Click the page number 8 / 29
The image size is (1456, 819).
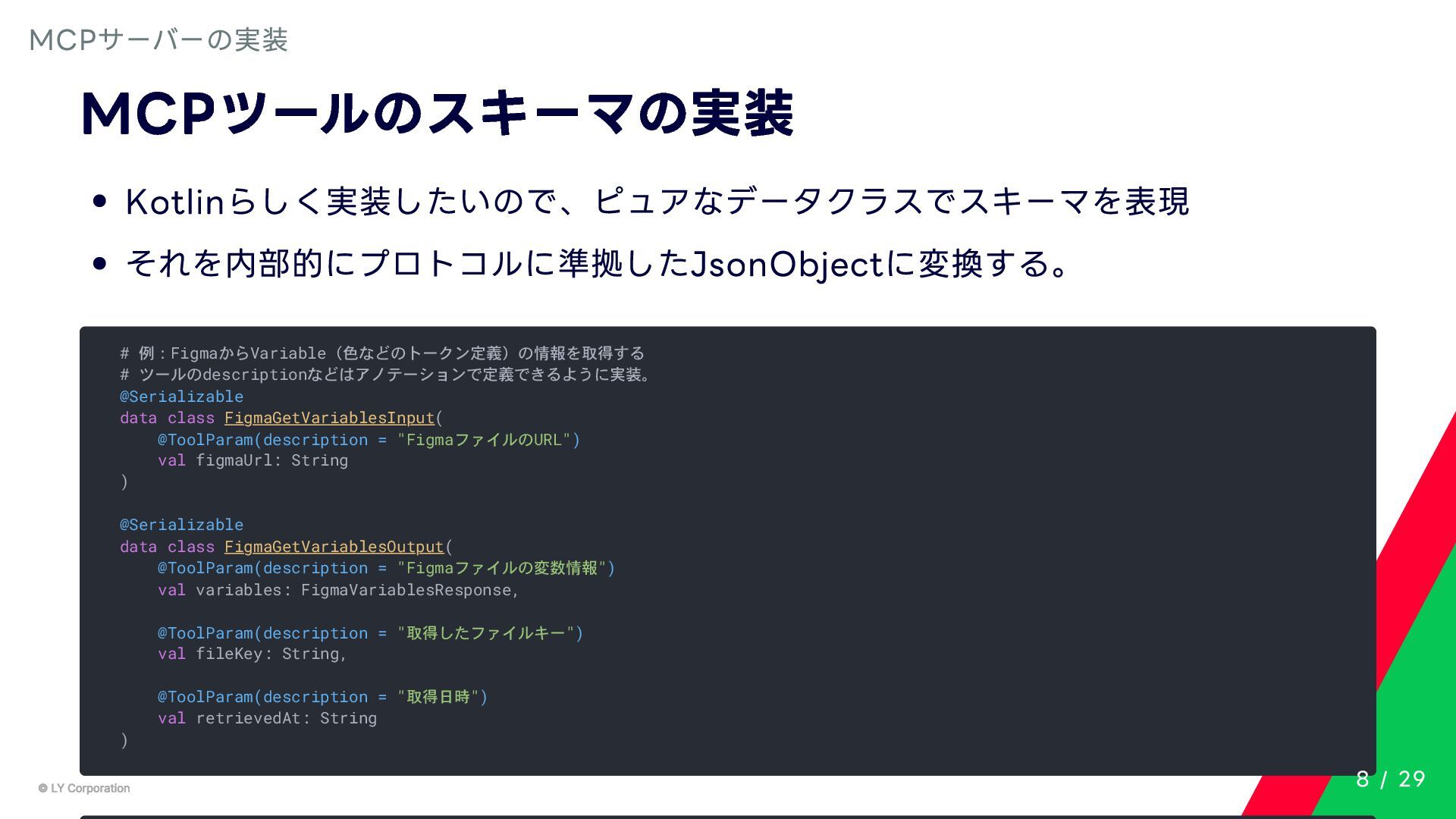click(x=1390, y=780)
